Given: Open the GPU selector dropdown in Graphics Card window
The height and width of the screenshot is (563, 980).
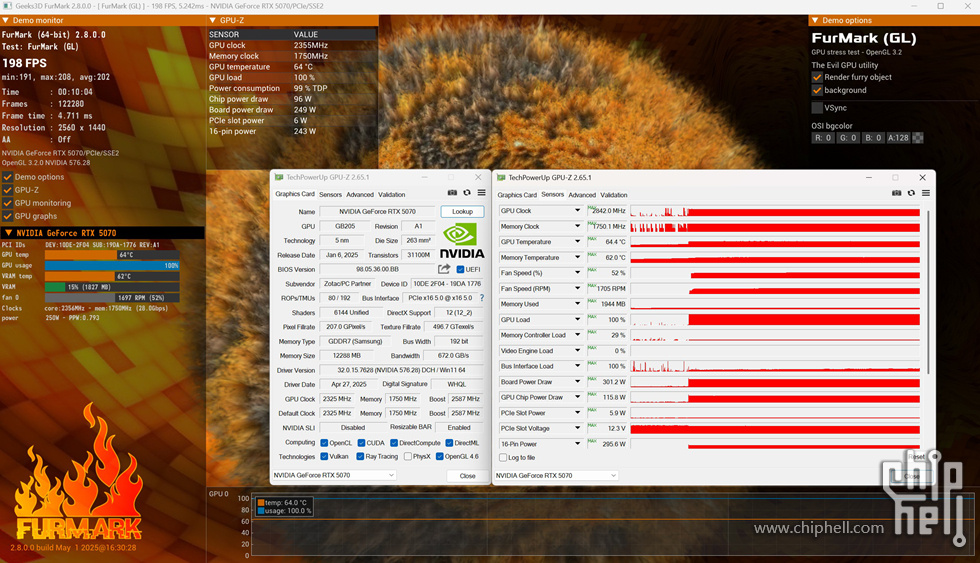Looking at the screenshot, I should pyautogui.click(x=334, y=476).
